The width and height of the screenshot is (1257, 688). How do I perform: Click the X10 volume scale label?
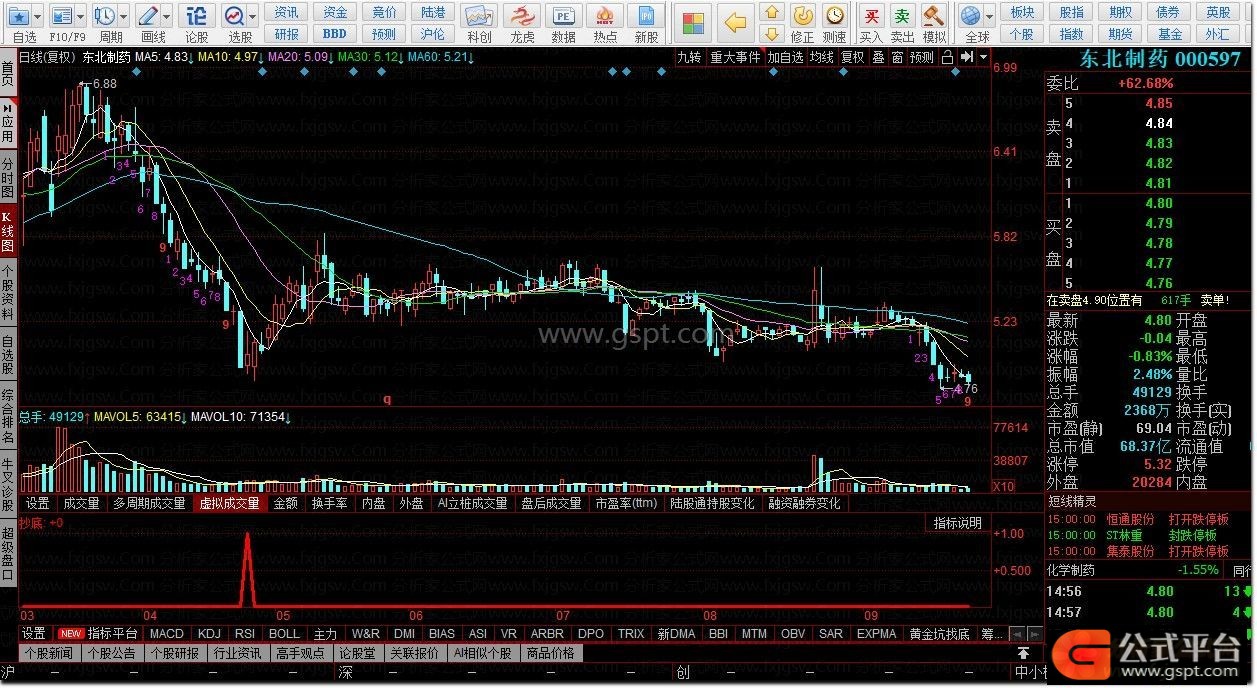[x=1003, y=486]
